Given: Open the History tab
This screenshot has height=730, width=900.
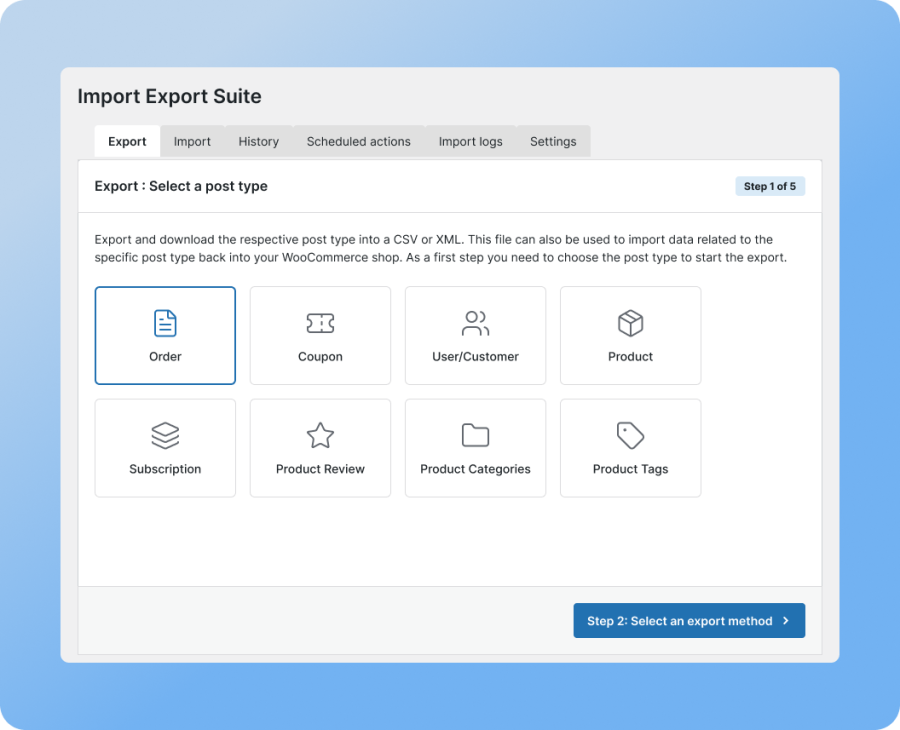Looking at the screenshot, I should 258,141.
